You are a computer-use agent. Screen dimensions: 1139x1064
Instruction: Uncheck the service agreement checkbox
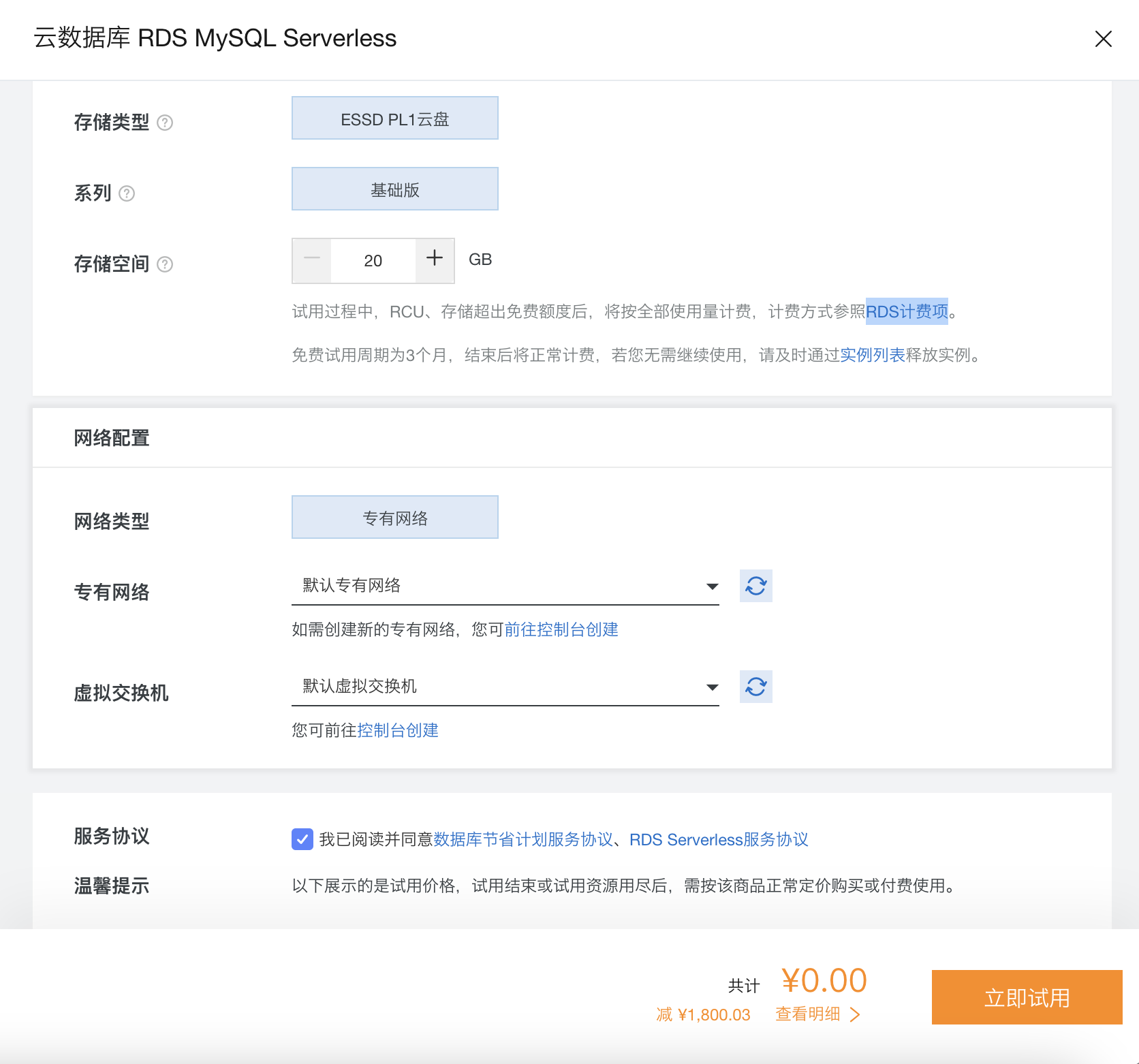(x=301, y=839)
